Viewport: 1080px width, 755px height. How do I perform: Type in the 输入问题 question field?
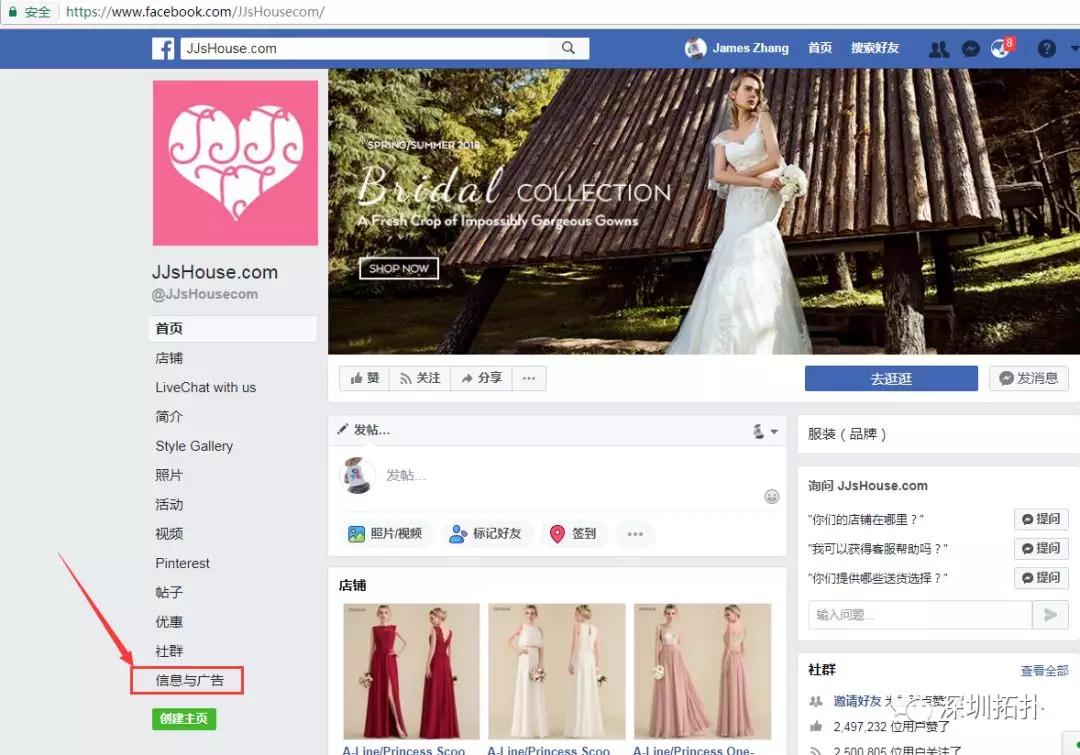[x=919, y=615]
